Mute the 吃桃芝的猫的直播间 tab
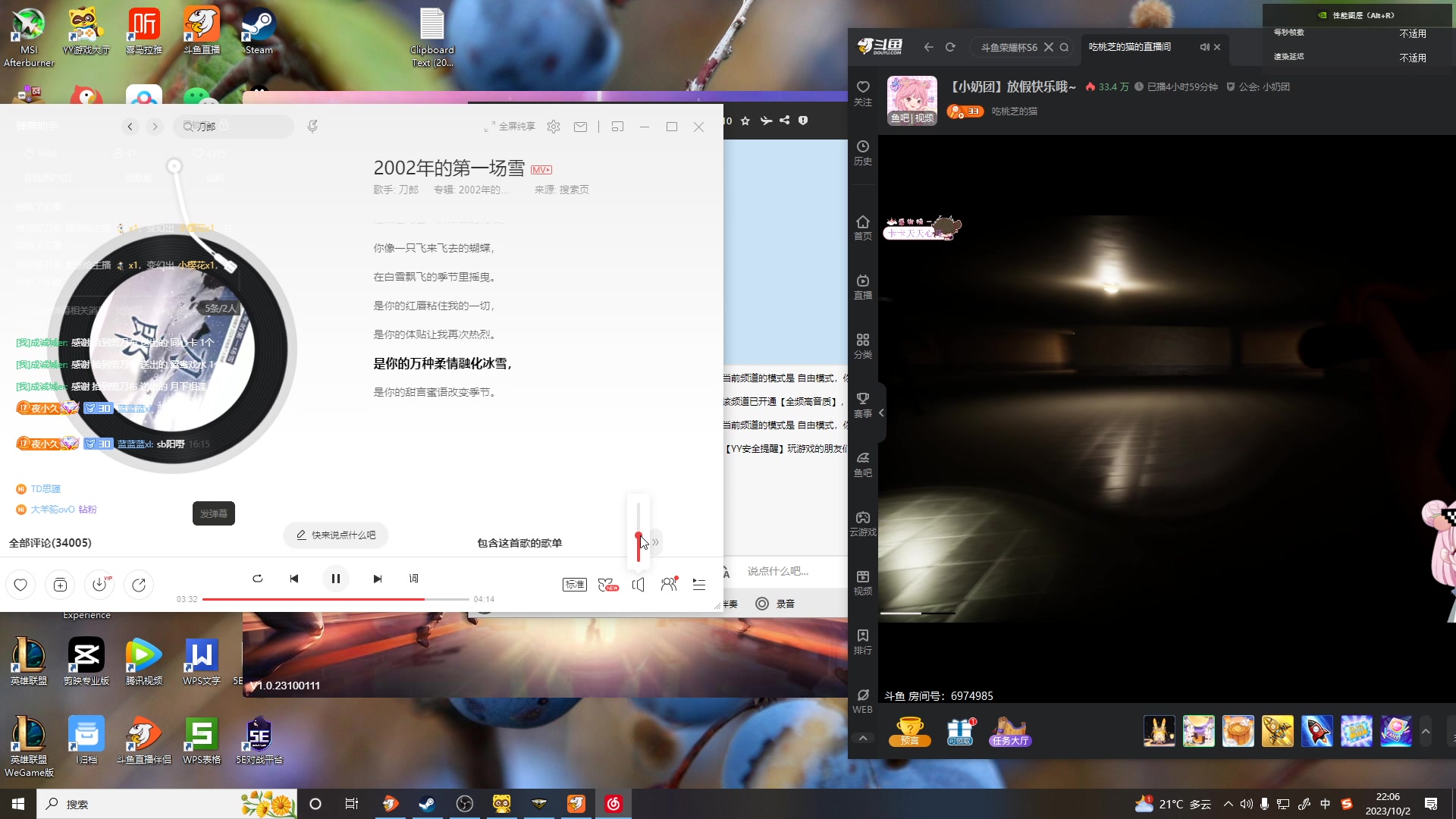 point(1204,47)
